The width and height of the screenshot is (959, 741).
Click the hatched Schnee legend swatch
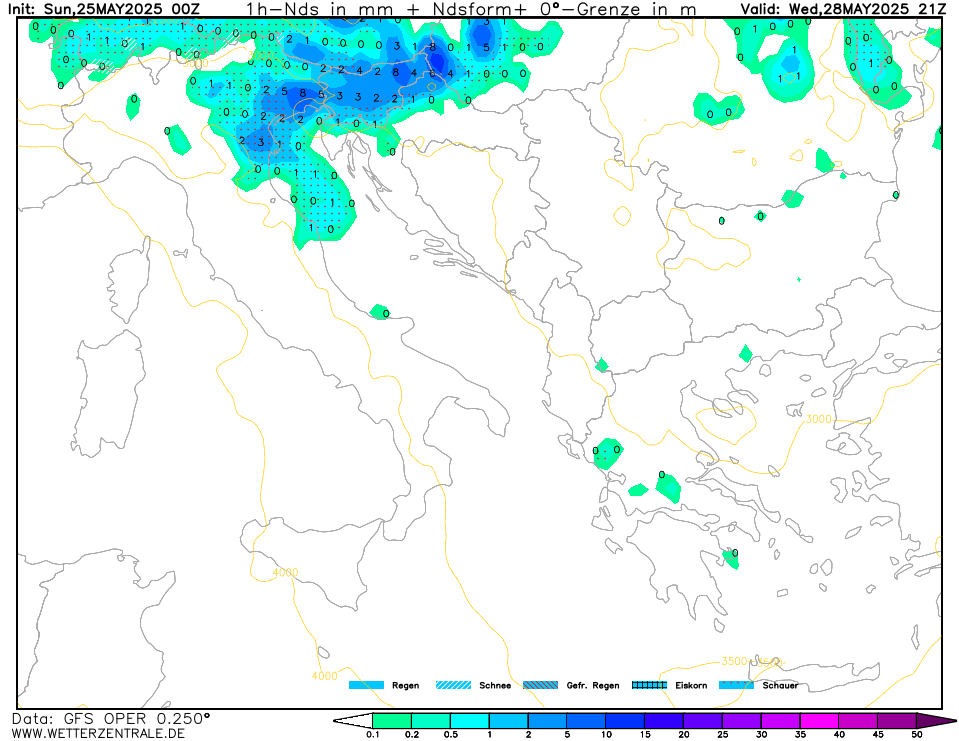[x=453, y=685]
